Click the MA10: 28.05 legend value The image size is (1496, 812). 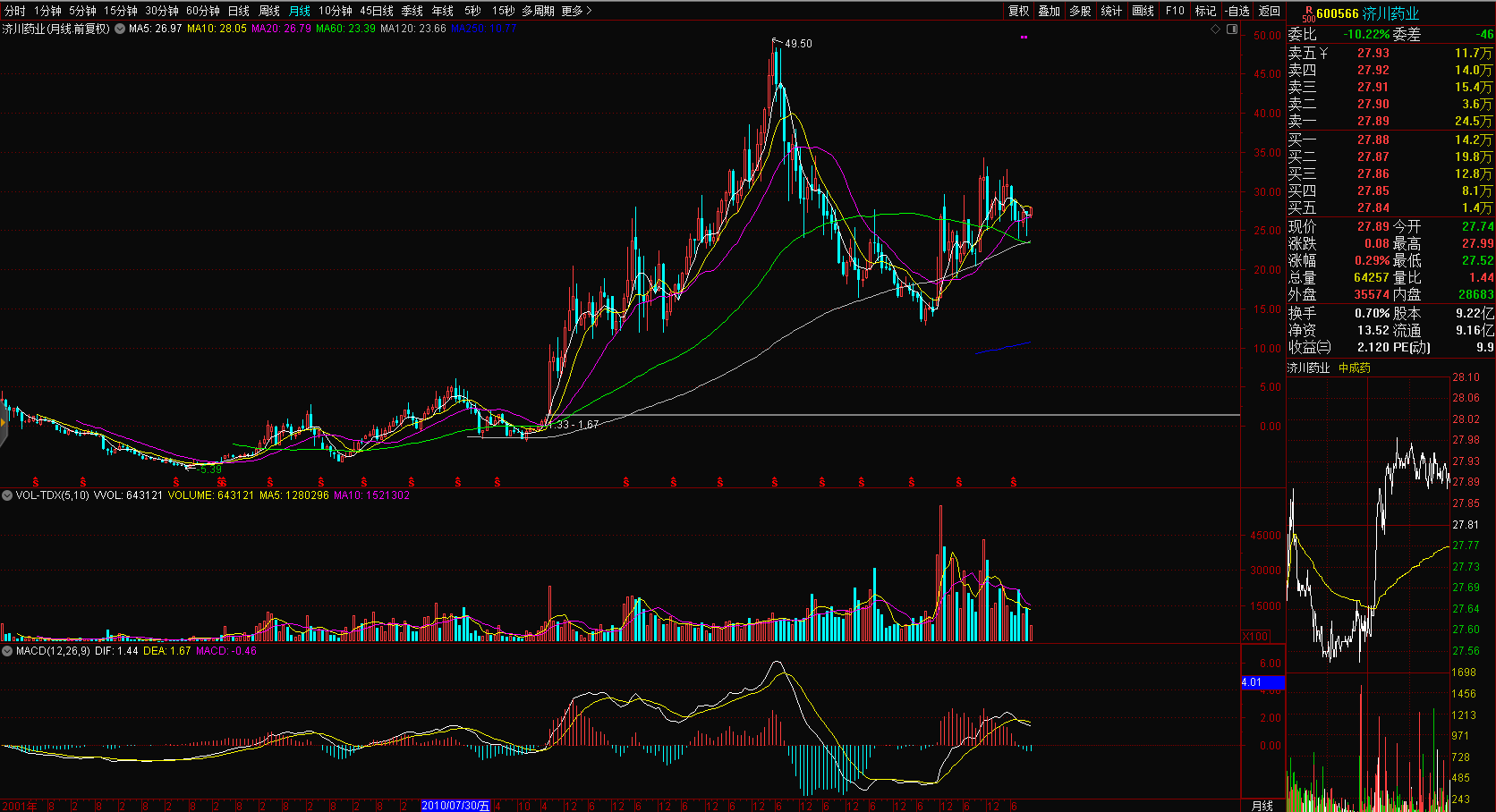[217, 29]
